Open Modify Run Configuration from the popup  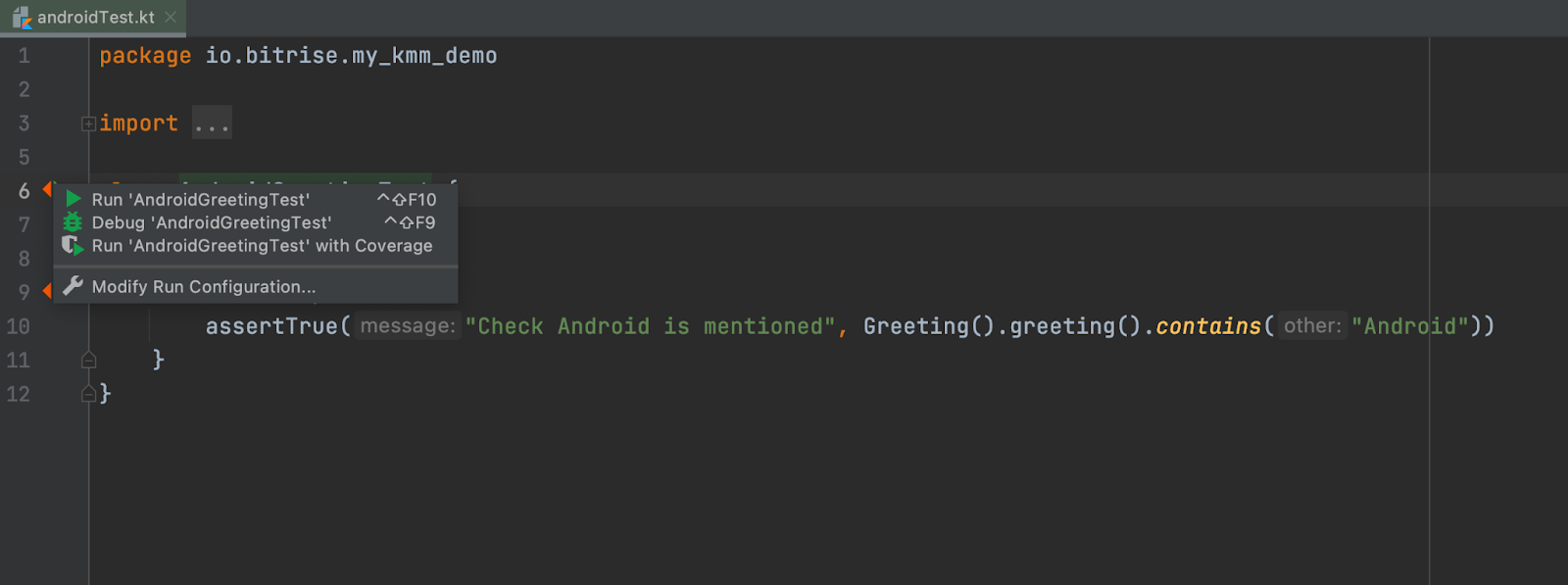[x=203, y=286]
